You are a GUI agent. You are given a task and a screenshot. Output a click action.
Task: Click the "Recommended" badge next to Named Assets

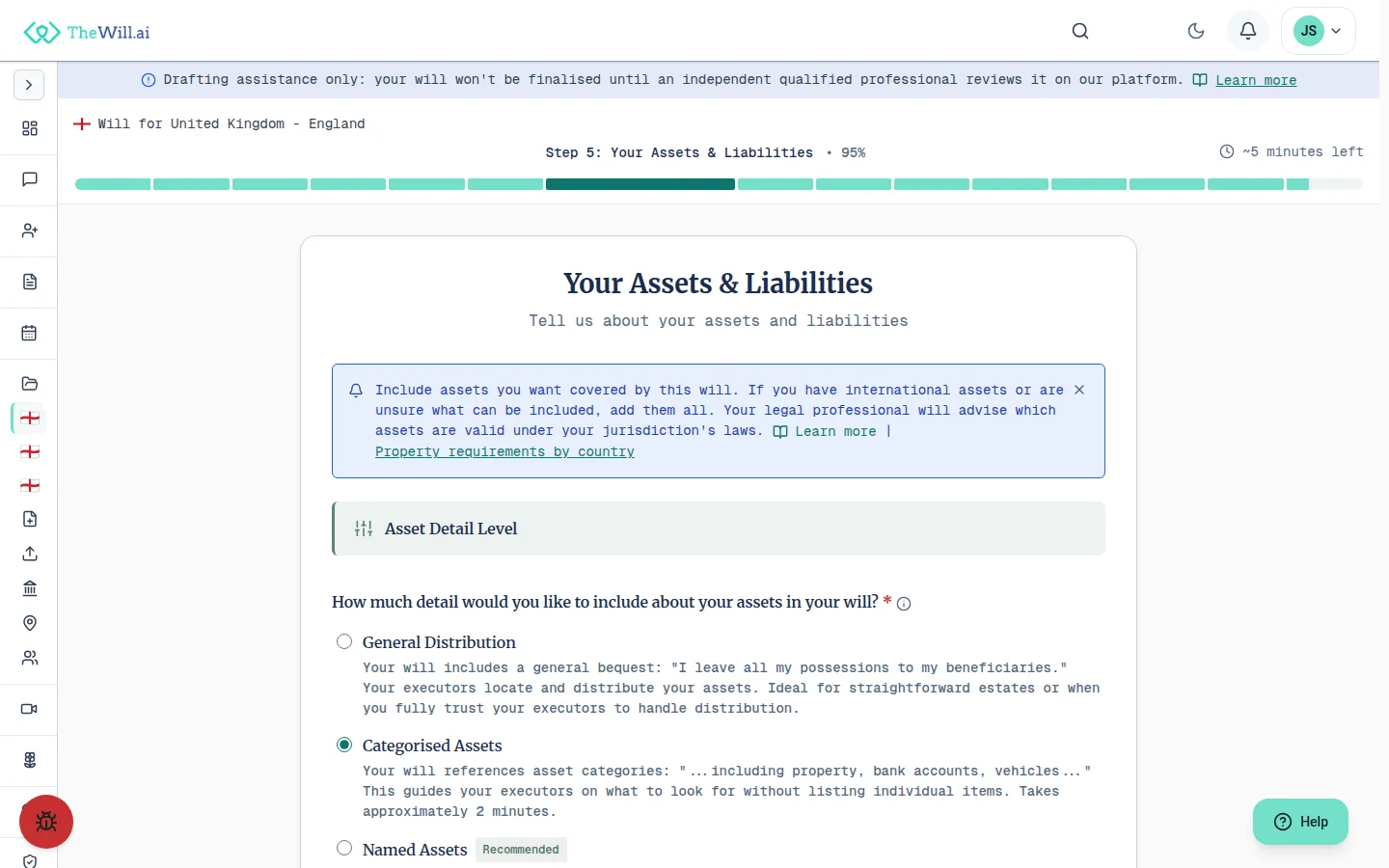[x=521, y=850]
